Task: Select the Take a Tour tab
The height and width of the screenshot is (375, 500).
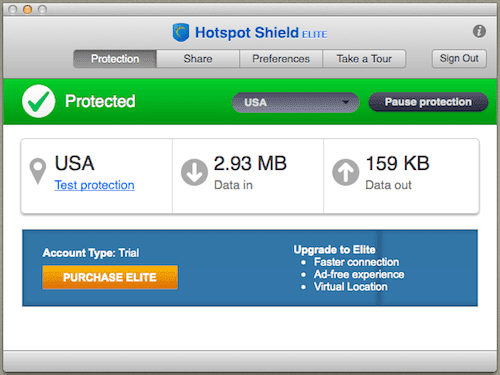Action: [x=364, y=59]
